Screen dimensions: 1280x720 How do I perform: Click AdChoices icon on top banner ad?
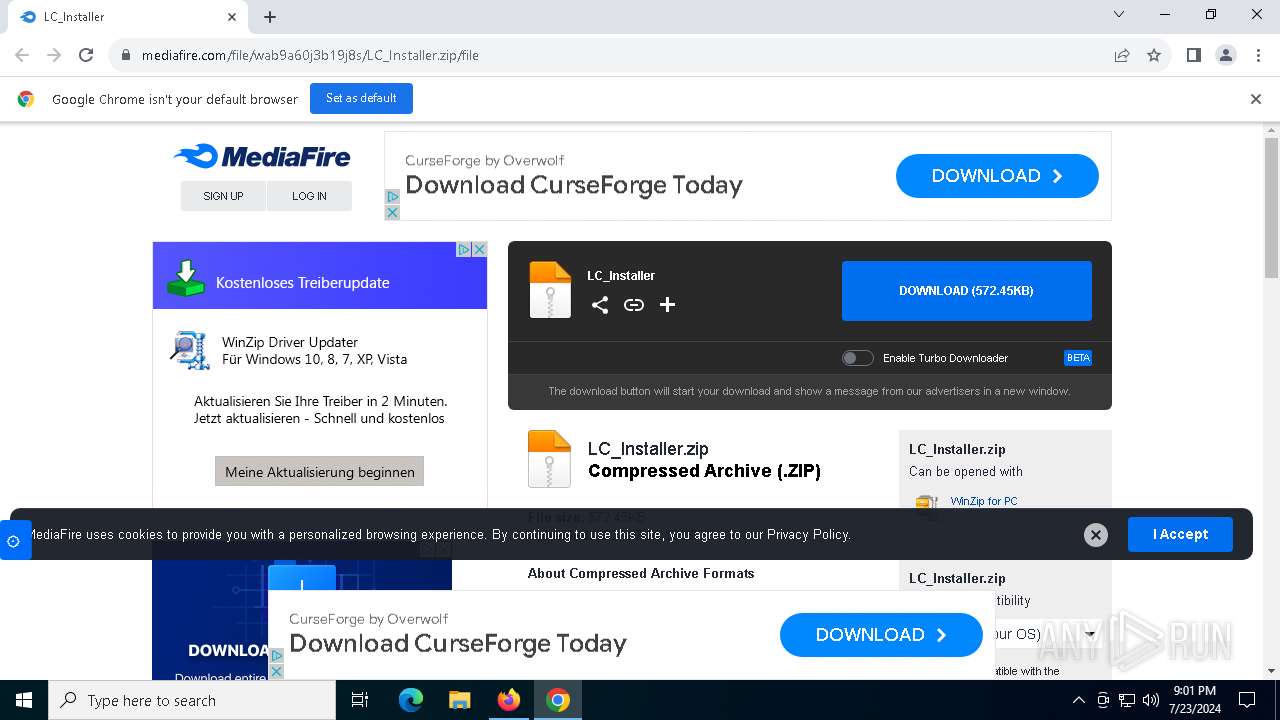coord(392,197)
